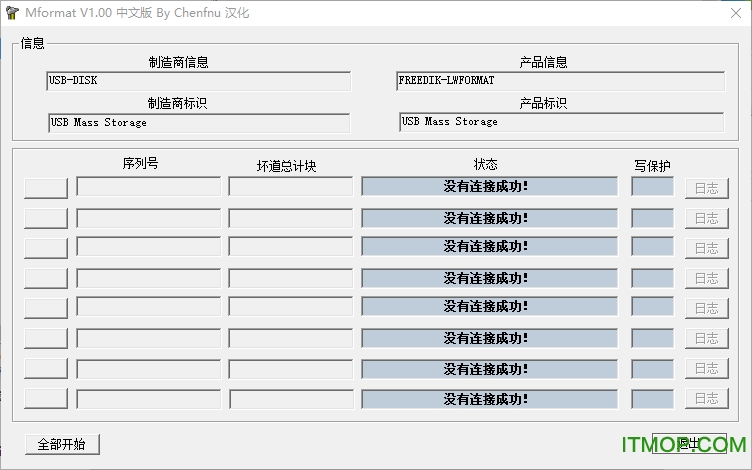Click the sixth row's 没有连接成功! status
Image resolution: width=752 pixels, height=470 pixels.
(490, 338)
